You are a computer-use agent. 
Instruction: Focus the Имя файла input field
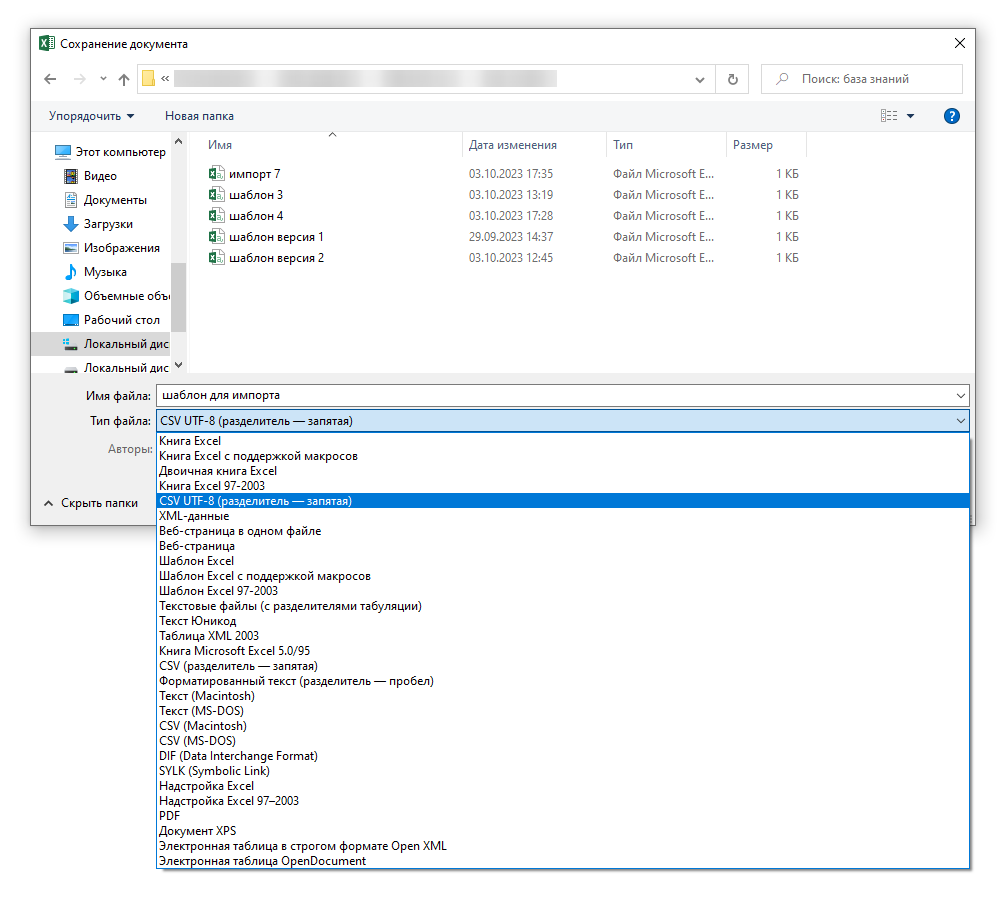click(x=555, y=395)
